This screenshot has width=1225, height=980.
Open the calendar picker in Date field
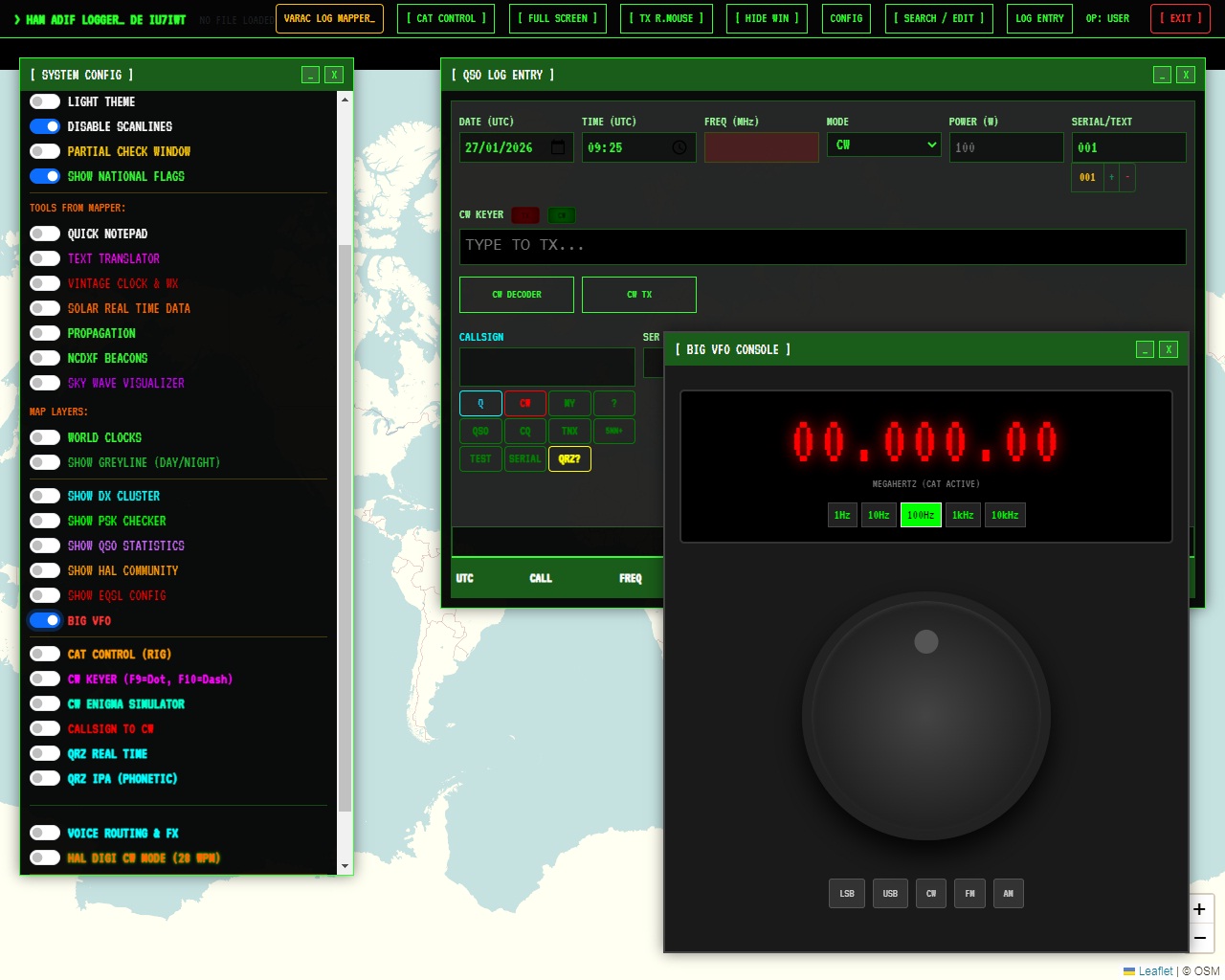[558, 147]
